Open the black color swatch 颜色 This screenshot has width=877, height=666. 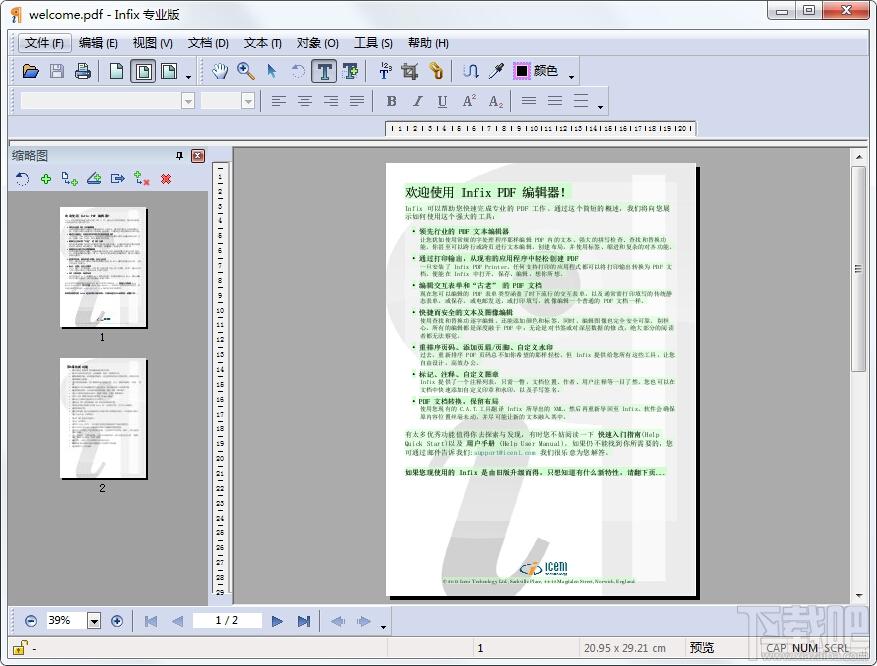(x=536, y=71)
